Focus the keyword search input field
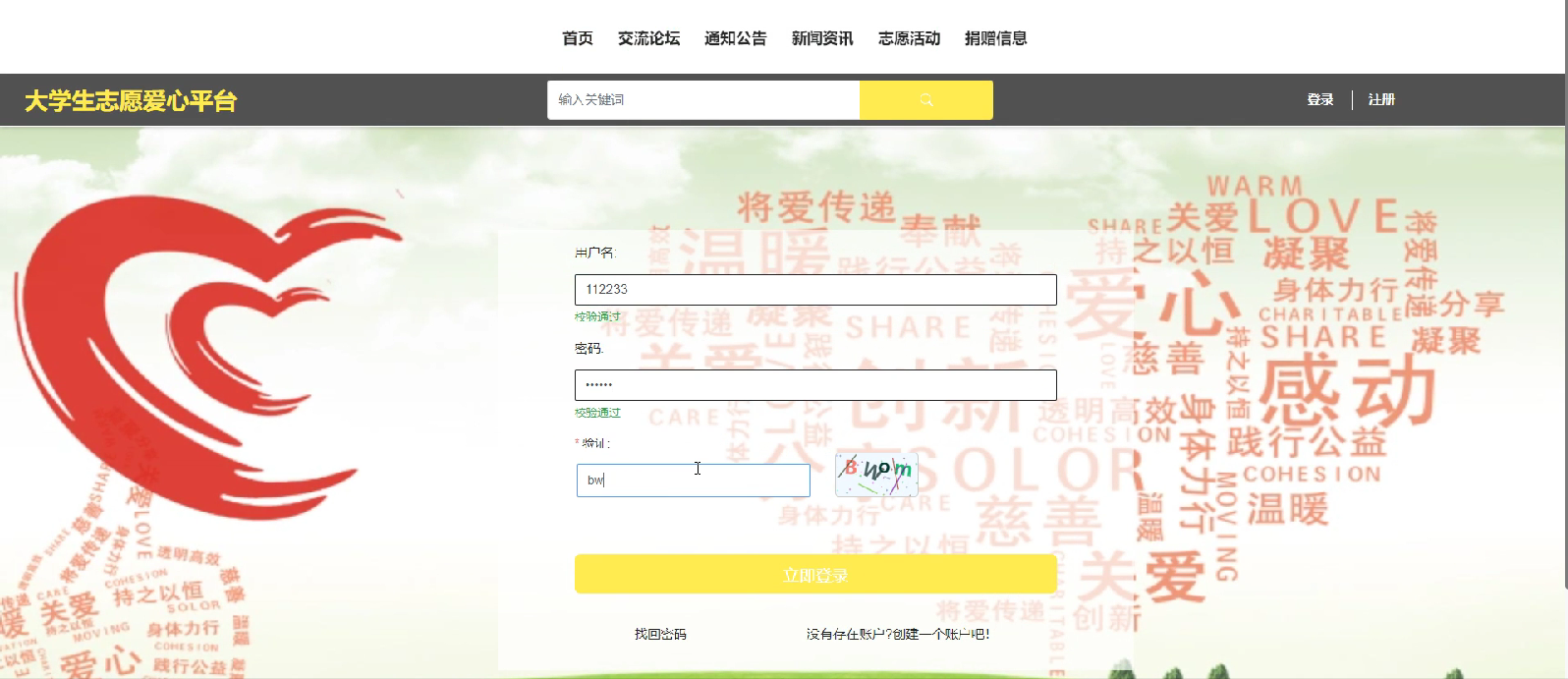1568x679 pixels. pos(703,100)
